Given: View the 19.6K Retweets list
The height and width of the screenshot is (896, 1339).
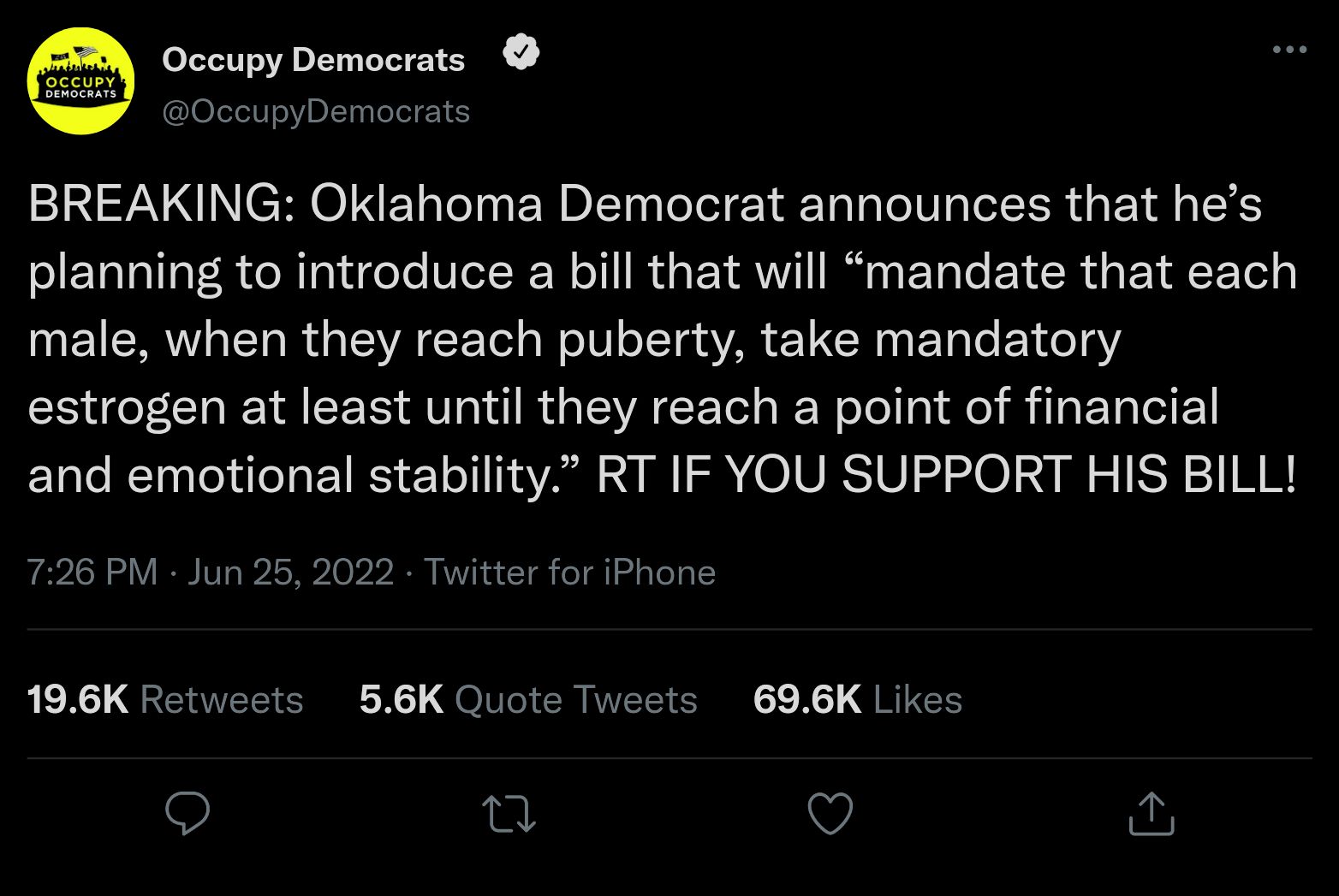Looking at the screenshot, I should coord(165,699).
